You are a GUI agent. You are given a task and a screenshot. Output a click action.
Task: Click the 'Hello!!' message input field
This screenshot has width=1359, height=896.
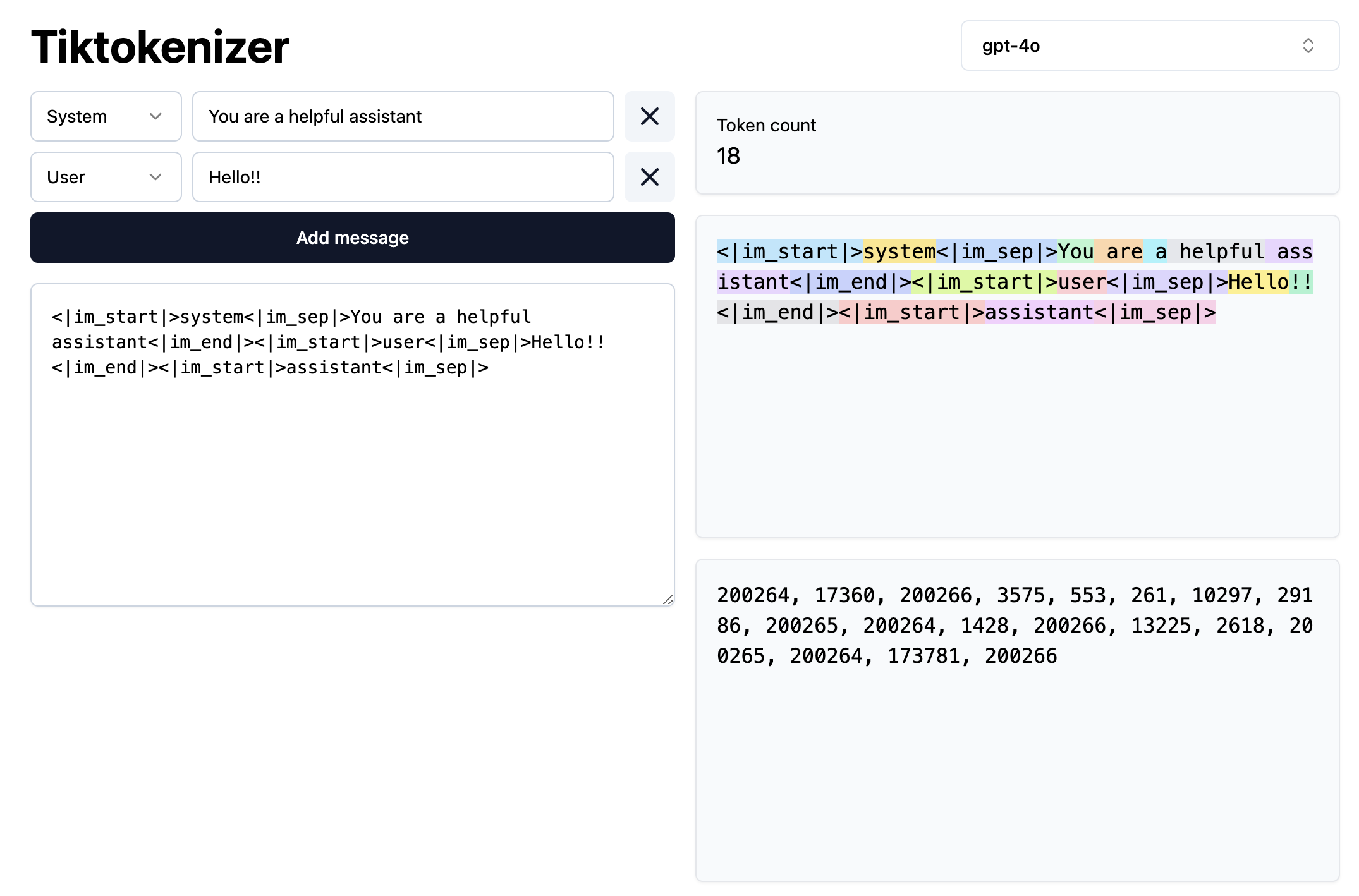[403, 177]
